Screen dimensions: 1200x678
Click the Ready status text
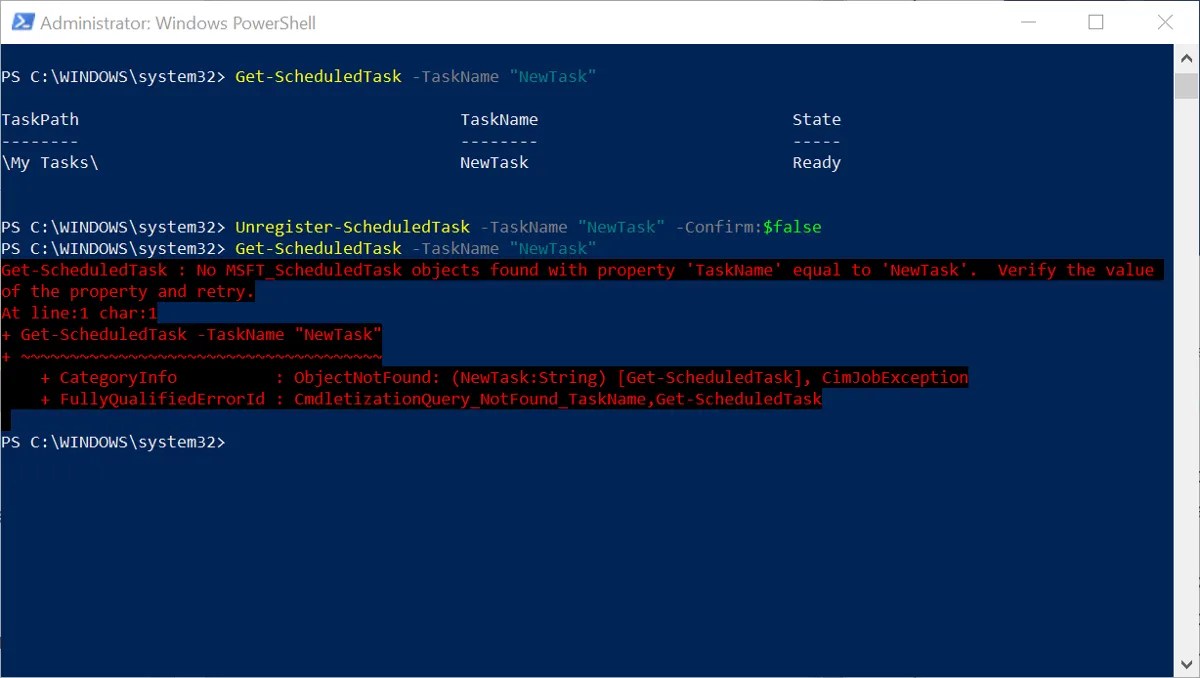coord(816,162)
